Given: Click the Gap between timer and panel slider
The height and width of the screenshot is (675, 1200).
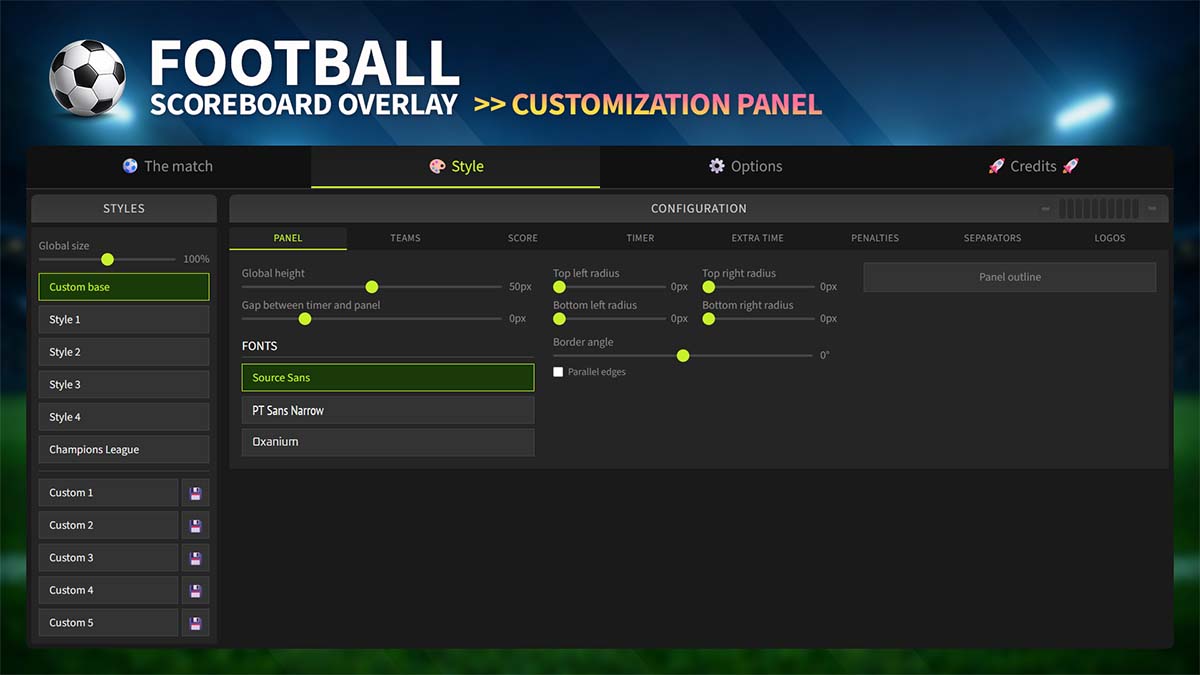Looking at the screenshot, I should pos(305,319).
